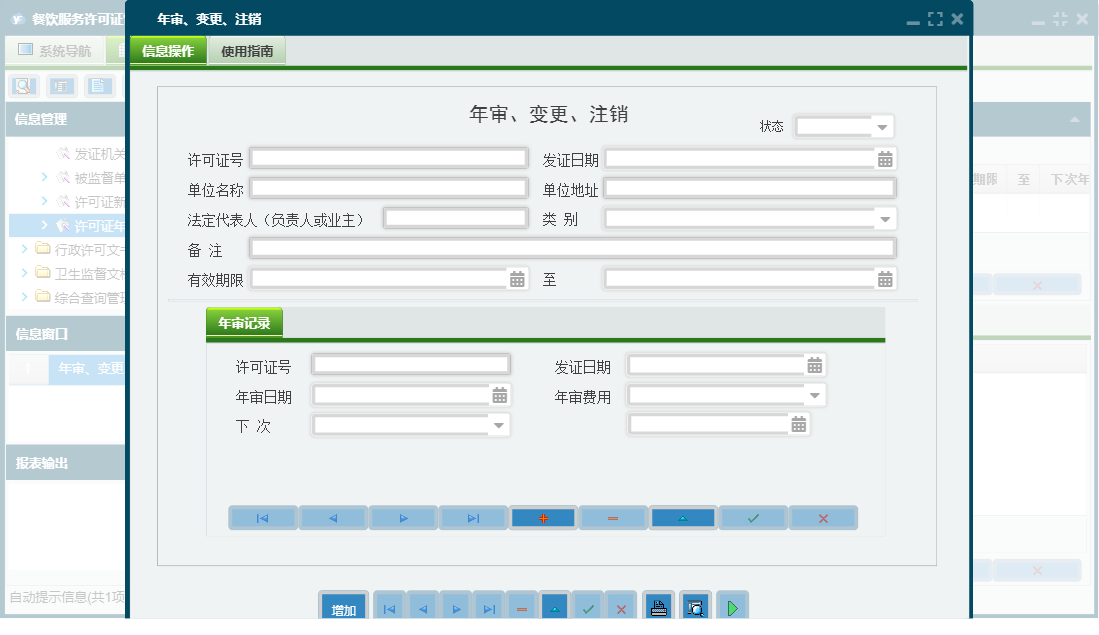Open the calendar picker for top 发证日期
Viewport: 1099px width, 635px height.
(x=885, y=159)
